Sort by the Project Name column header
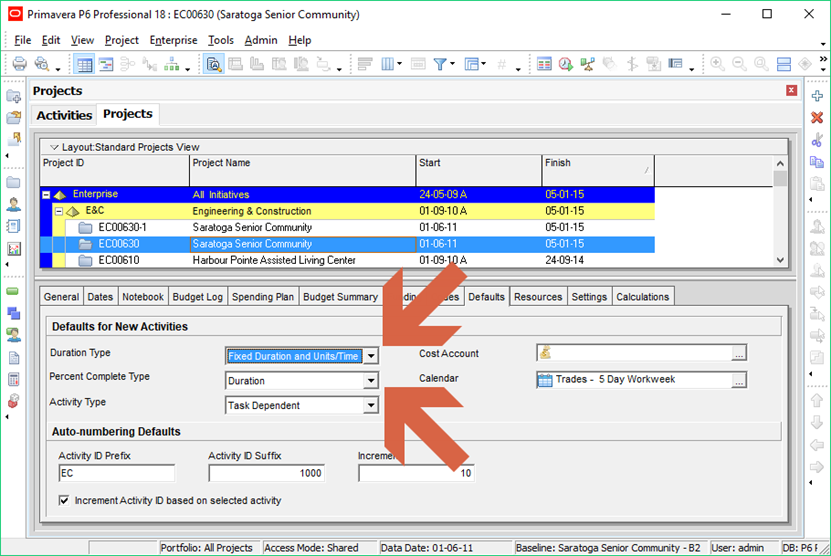Screen dimensions: 831x556 tap(303, 170)
